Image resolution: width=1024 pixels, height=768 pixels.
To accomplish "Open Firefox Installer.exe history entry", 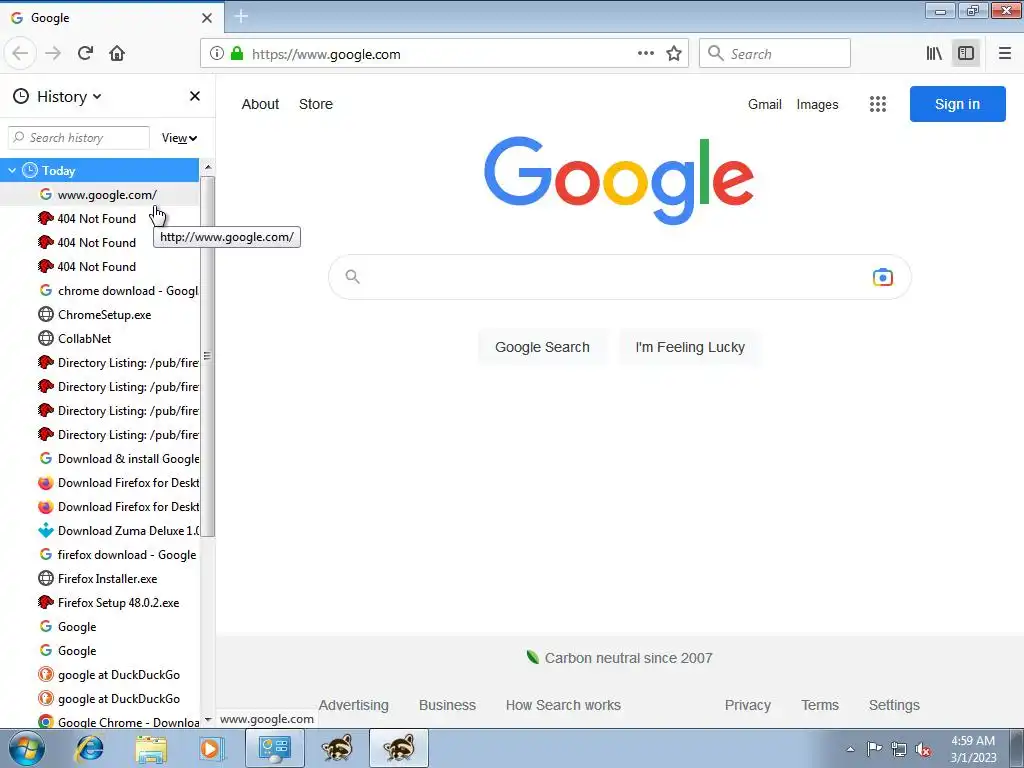I will (x=99, y=579).
